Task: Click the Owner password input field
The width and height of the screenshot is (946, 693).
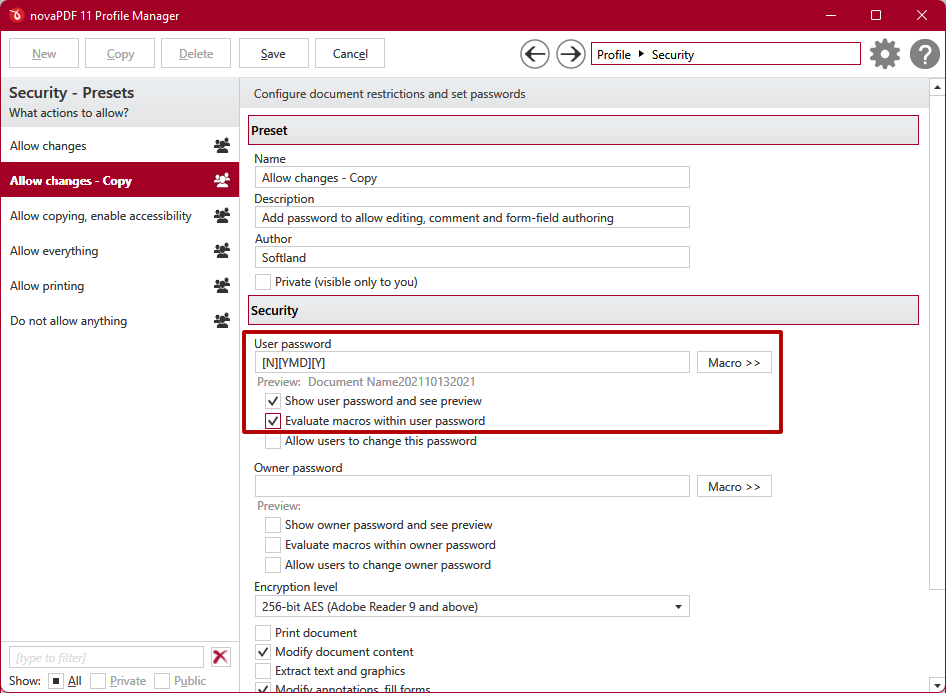Action: point(472,486)
